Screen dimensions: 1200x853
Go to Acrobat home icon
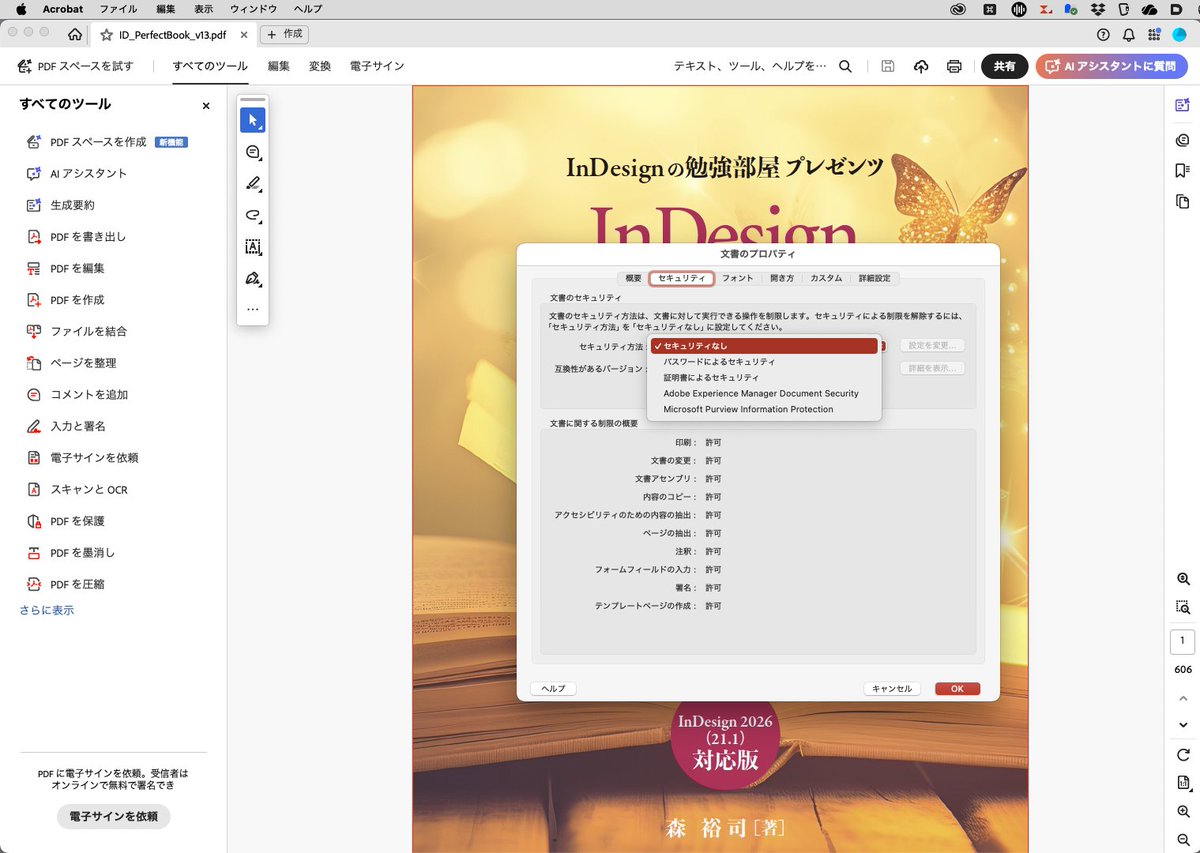pos(75,34)
